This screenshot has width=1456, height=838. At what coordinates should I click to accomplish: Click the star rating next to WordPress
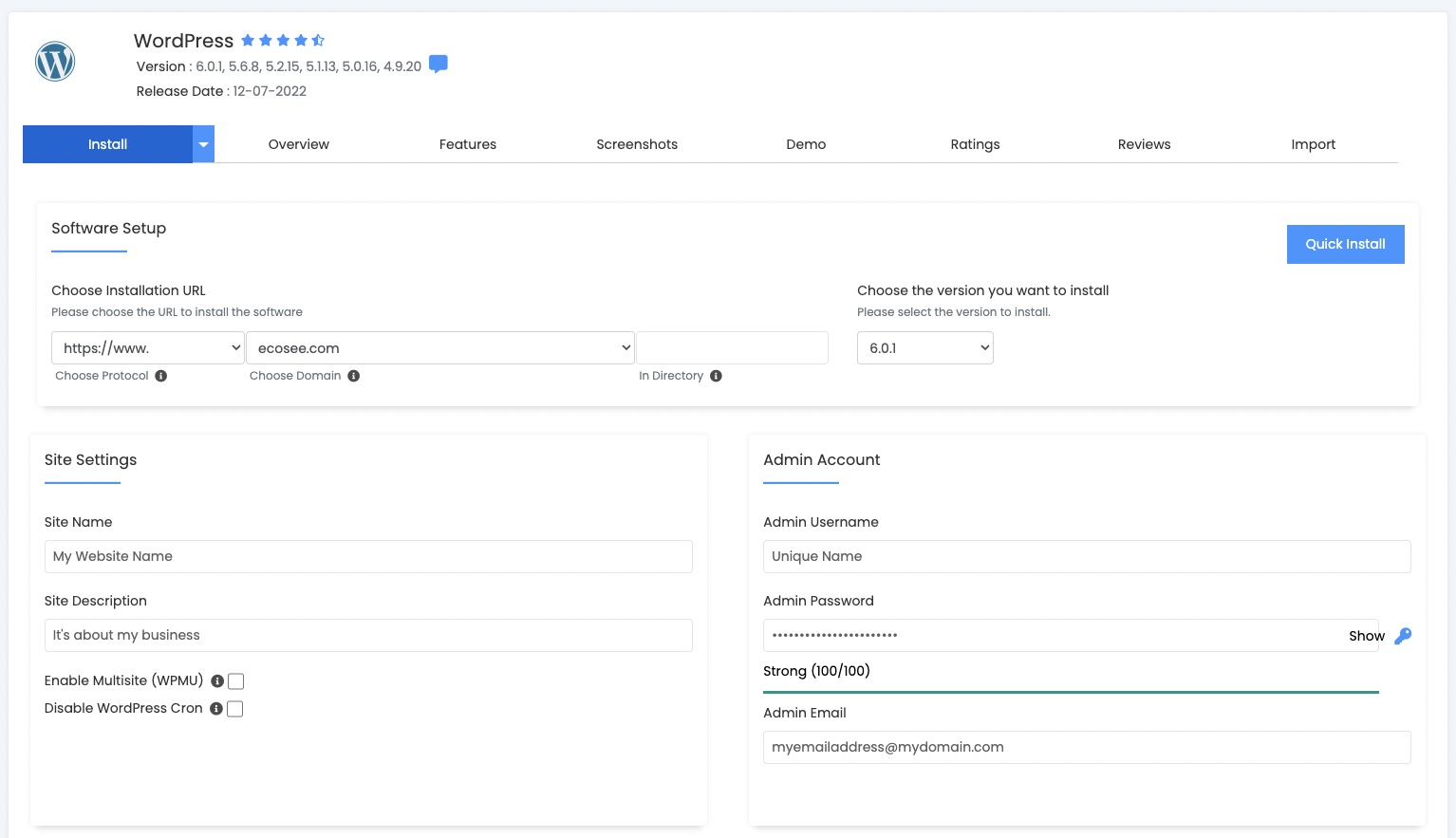click(283, 40)
